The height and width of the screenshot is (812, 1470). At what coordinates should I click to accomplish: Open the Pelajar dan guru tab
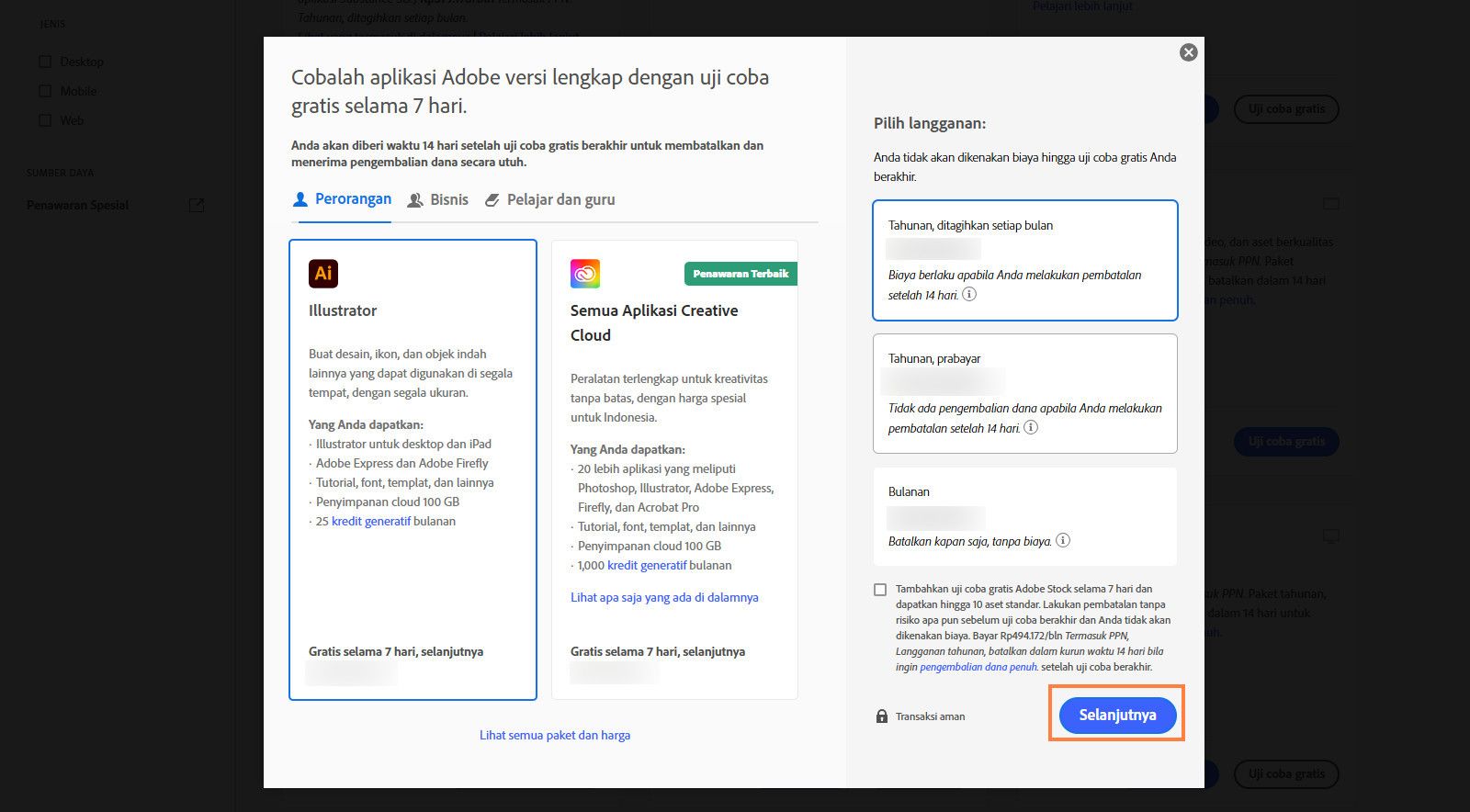coord(549,200)
